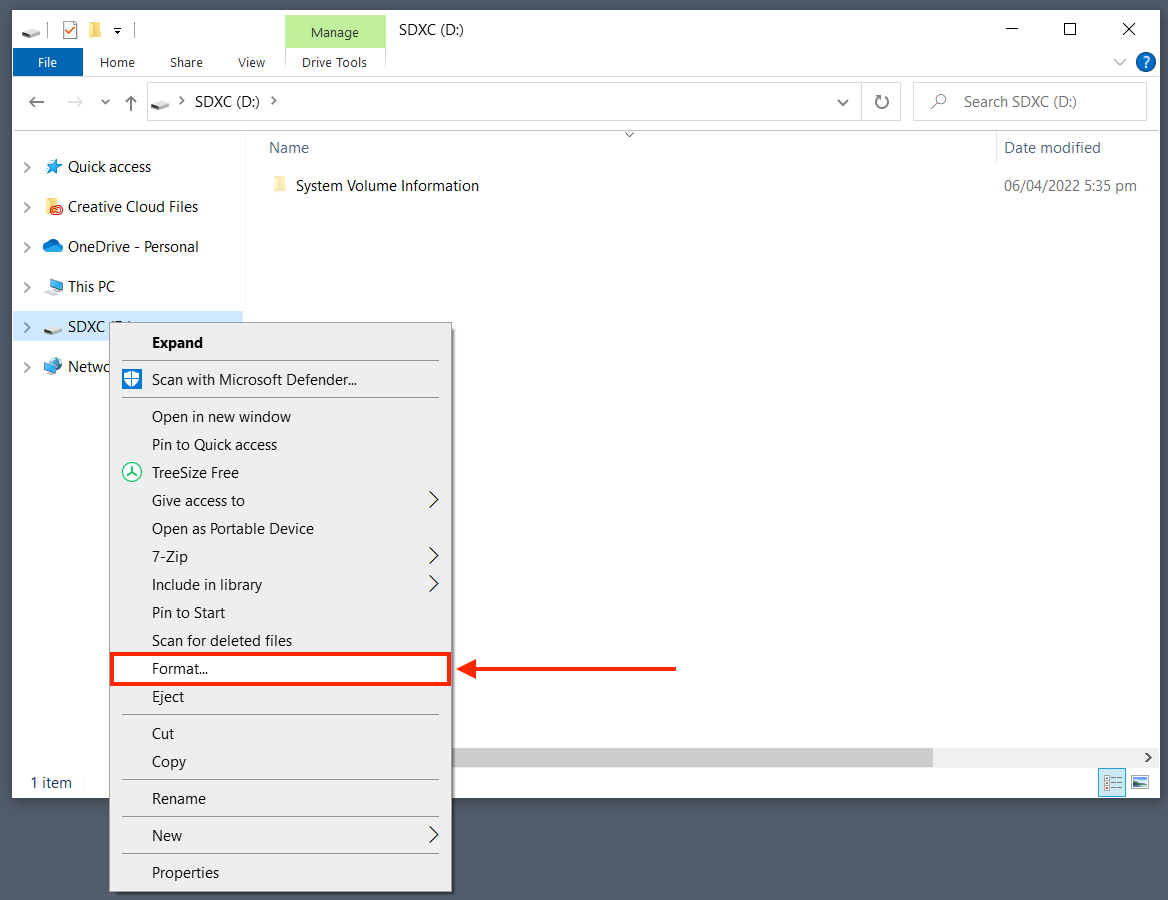
Task: Expand the ribbon with the chevron
Action: coord(1120,62)
